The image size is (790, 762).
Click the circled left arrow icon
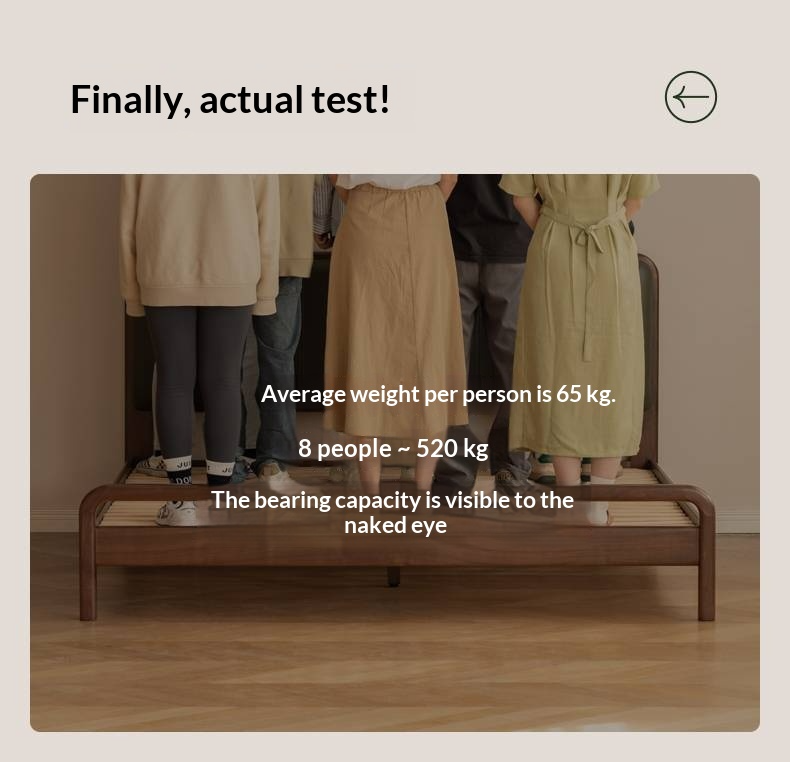point(691,97)
